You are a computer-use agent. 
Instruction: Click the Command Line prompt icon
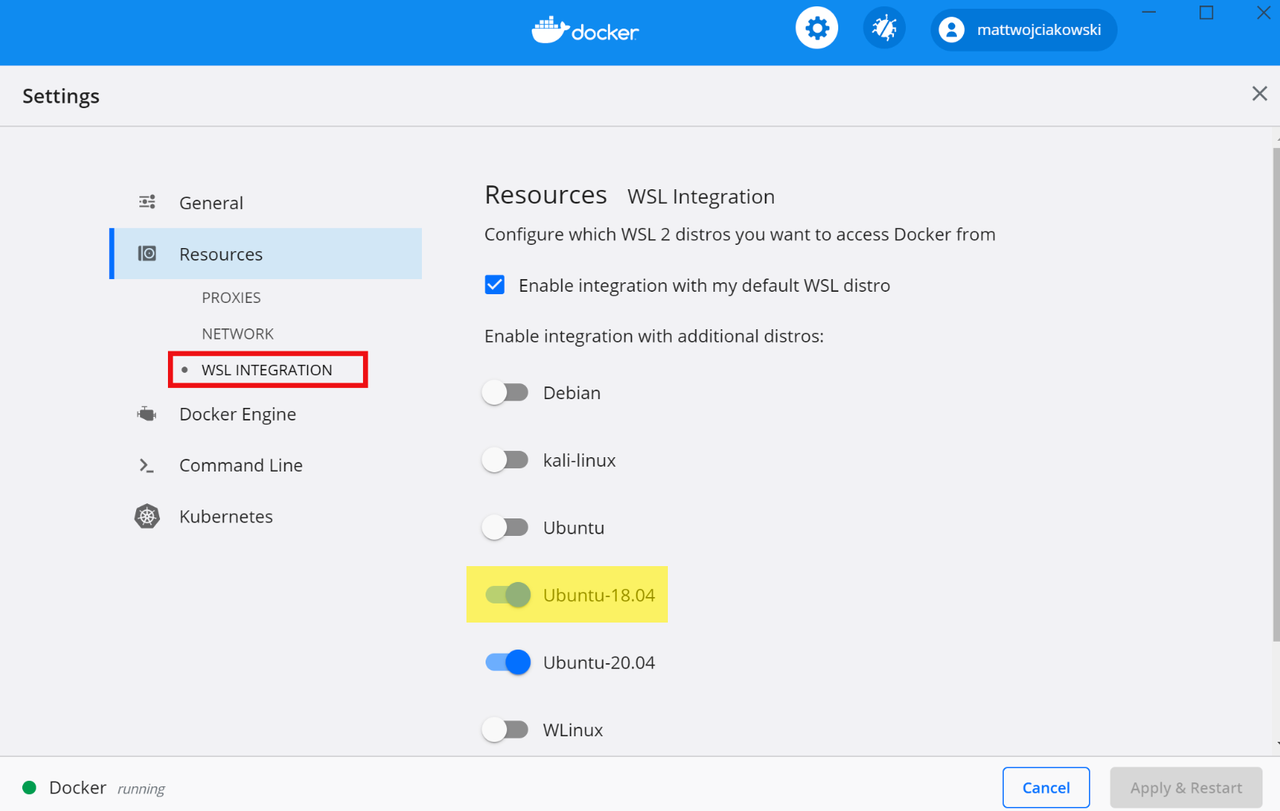147,465
